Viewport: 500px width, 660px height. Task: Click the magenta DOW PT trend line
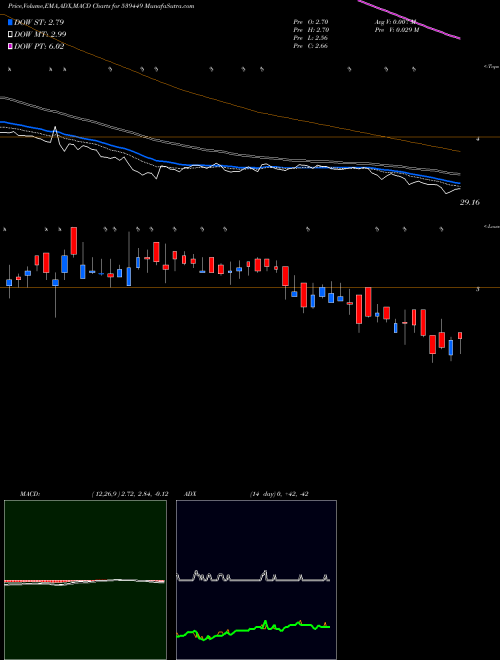[x=408, y=19]
